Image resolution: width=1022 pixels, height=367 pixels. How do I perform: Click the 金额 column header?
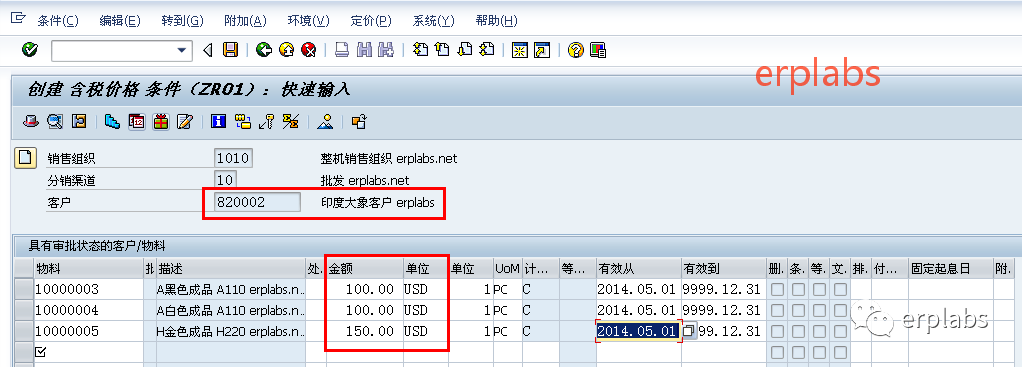(x=365, y=268)
